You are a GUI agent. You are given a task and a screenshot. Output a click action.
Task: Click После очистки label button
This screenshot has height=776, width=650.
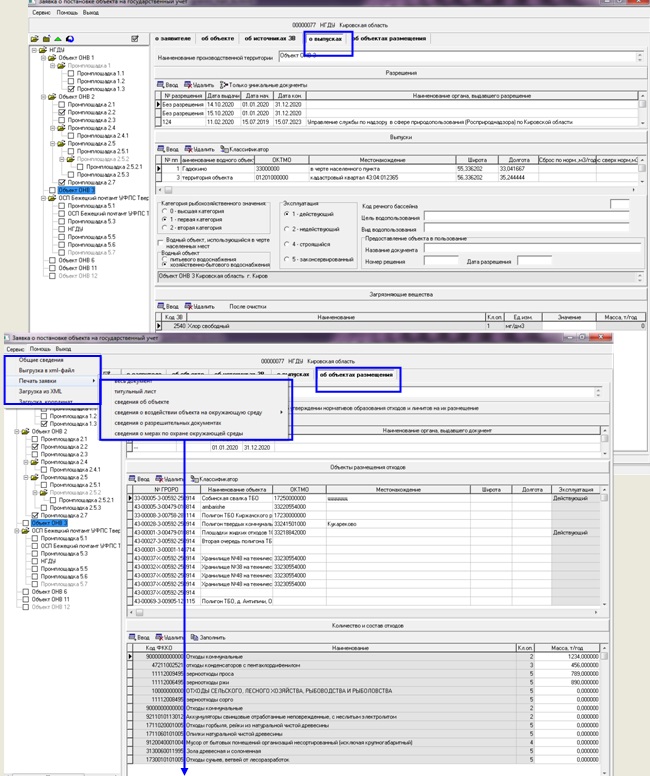pyautogui.click(x=245, y=305)
